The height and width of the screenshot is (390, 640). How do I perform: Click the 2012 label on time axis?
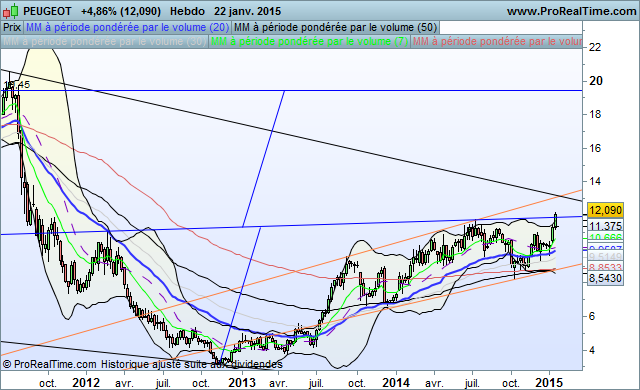86,383
